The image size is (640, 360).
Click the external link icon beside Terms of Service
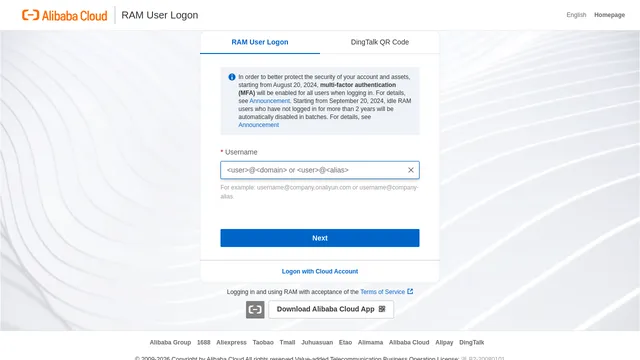point(410,291)
